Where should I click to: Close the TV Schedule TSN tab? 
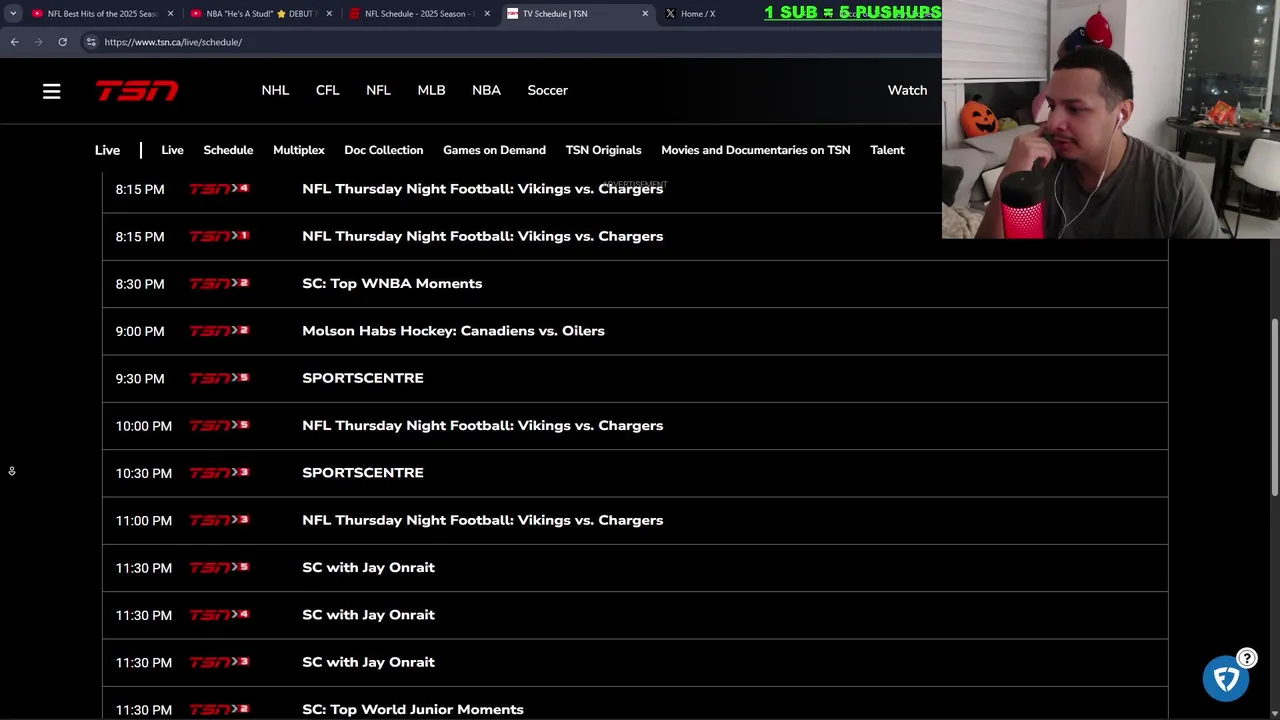click(645, 14)
